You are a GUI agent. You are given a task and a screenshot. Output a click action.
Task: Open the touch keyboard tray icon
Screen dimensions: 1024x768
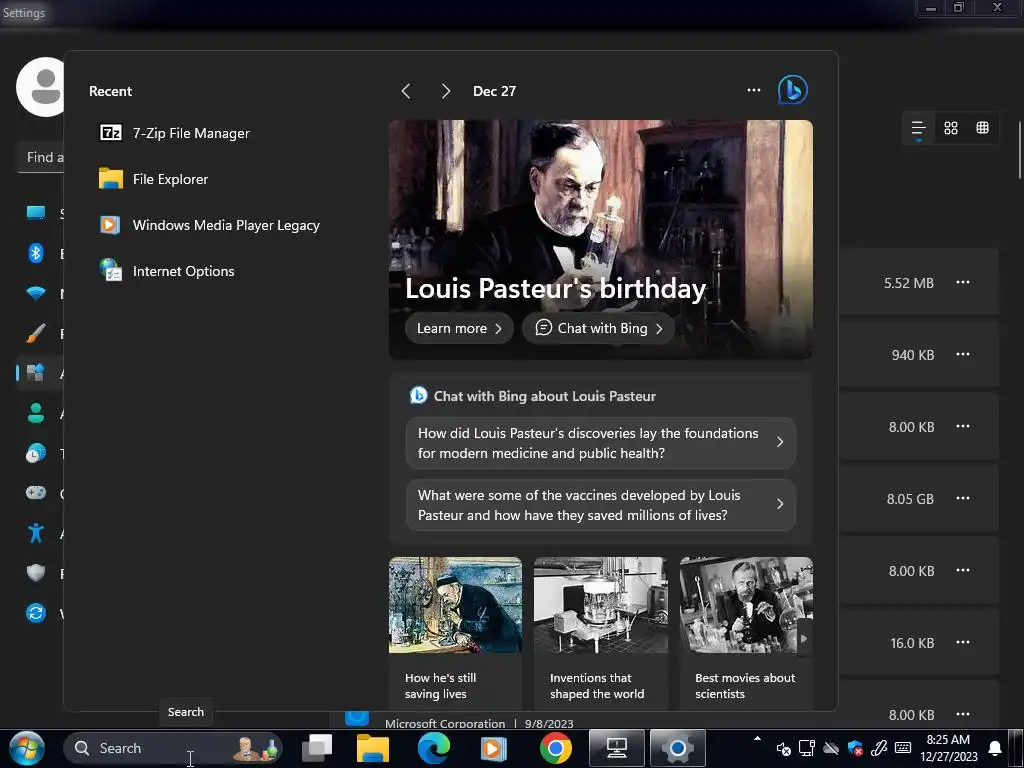click(903, 748)
